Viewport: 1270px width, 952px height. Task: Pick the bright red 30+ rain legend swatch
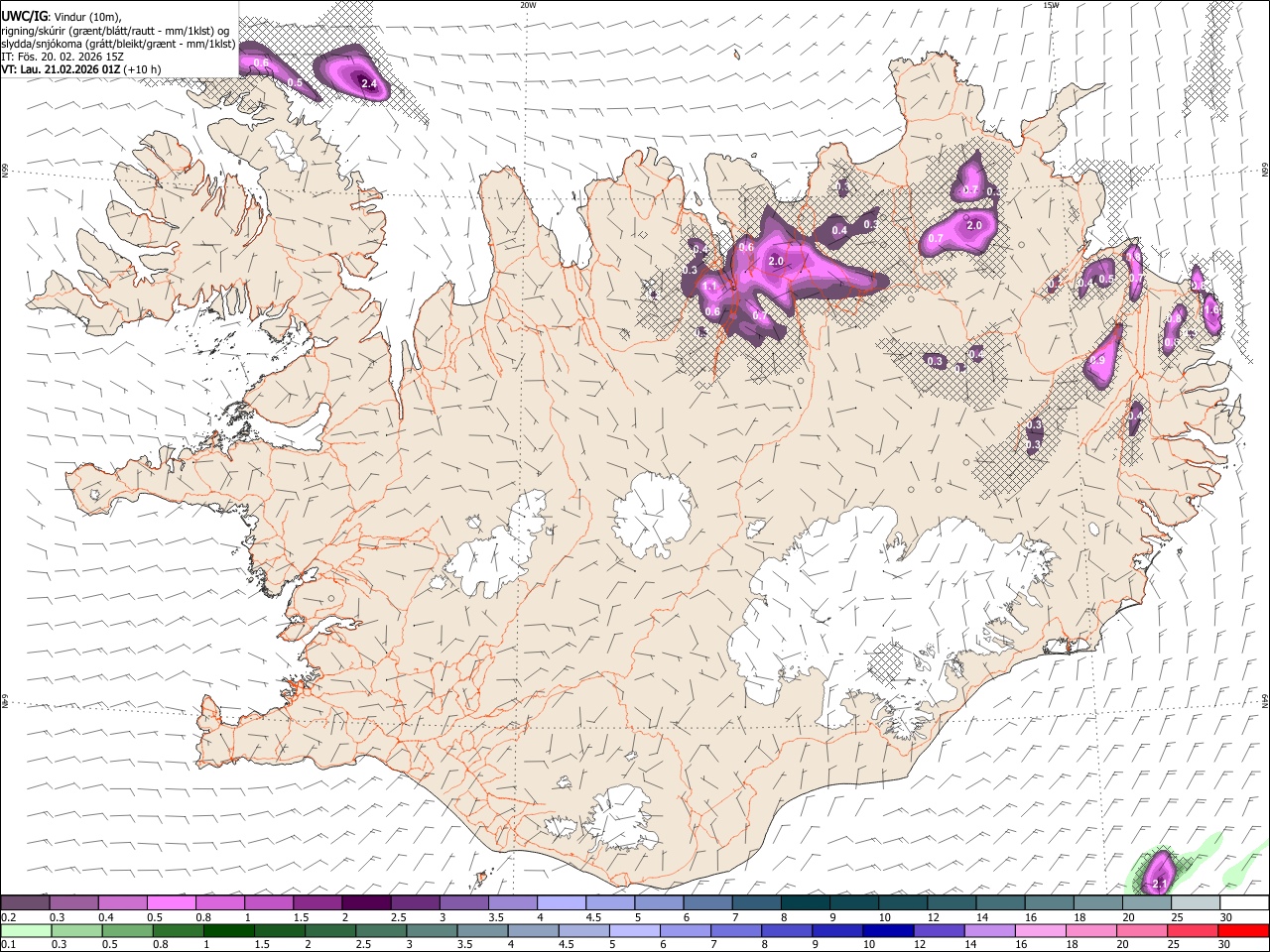click(1244, 930)
